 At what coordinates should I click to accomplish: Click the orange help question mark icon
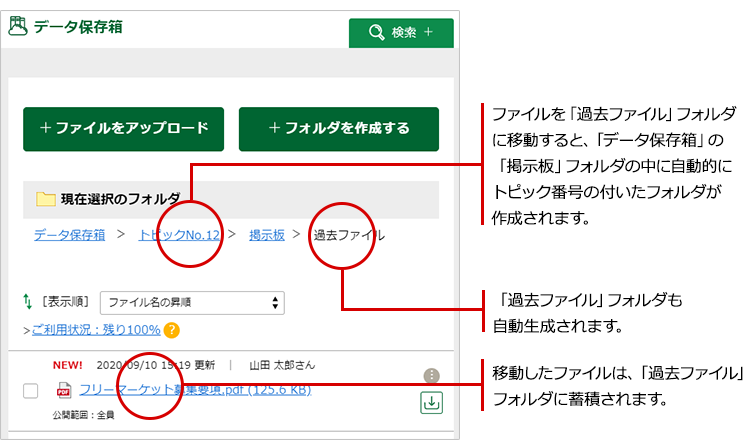click(x=172, y=329)
